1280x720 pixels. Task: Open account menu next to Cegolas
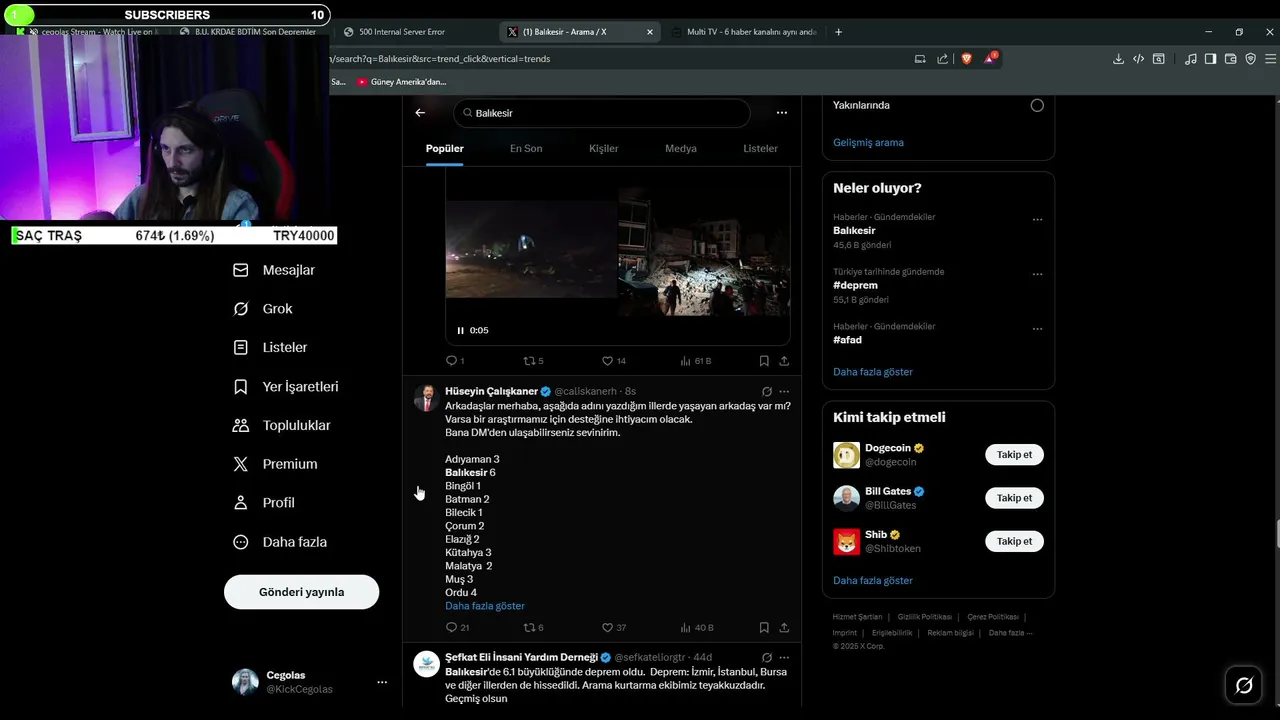click(382, 682)
